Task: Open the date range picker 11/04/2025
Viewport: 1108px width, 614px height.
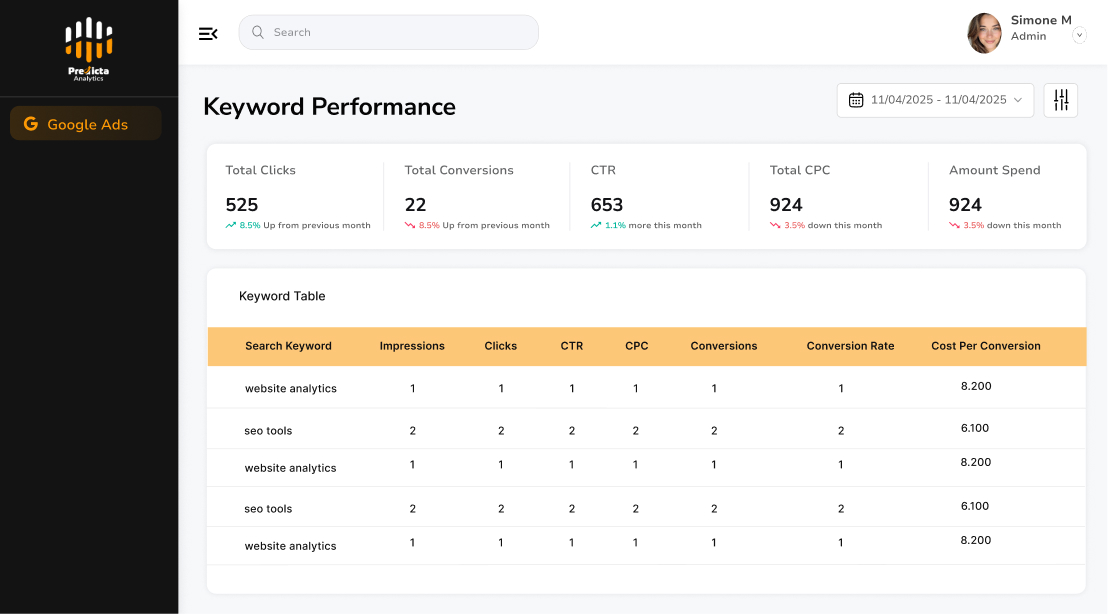Action: 936,100
